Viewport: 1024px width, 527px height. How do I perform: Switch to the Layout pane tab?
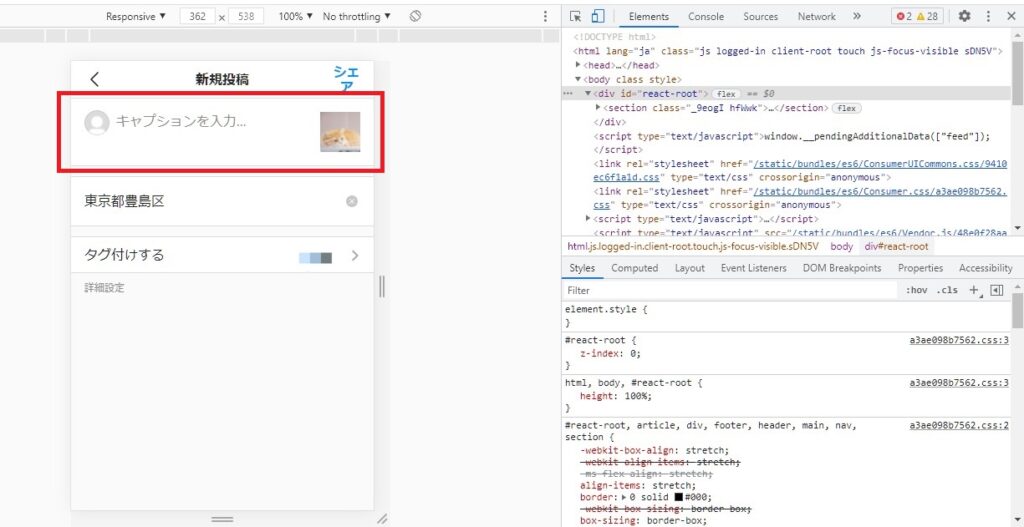[x=690, y=268]
